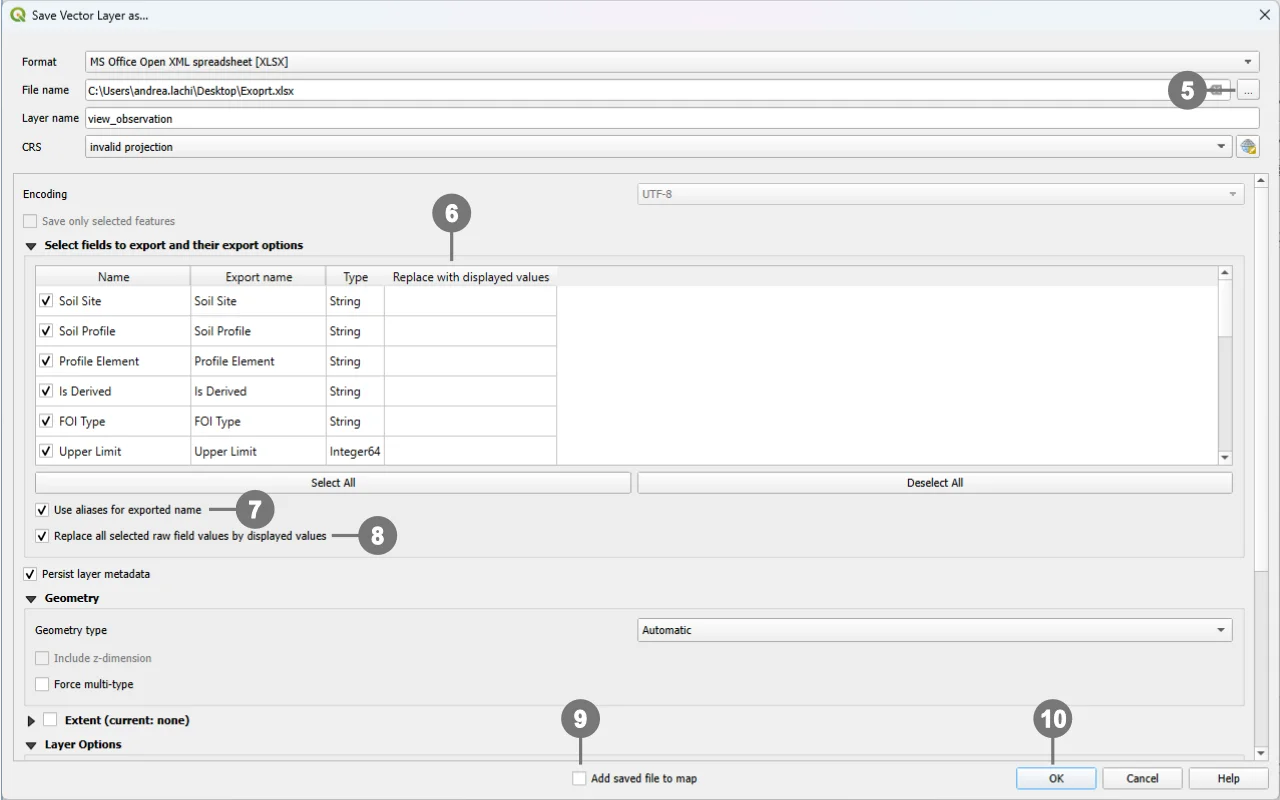
Task: Click the Select All button
Action: point(333,483)
